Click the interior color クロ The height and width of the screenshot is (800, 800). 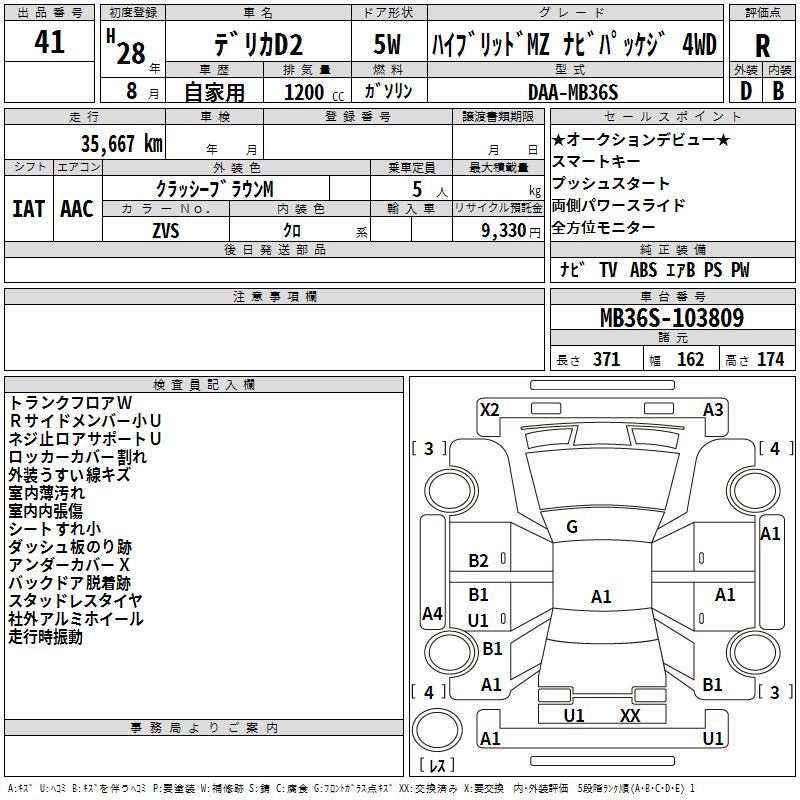click(292, 231)
